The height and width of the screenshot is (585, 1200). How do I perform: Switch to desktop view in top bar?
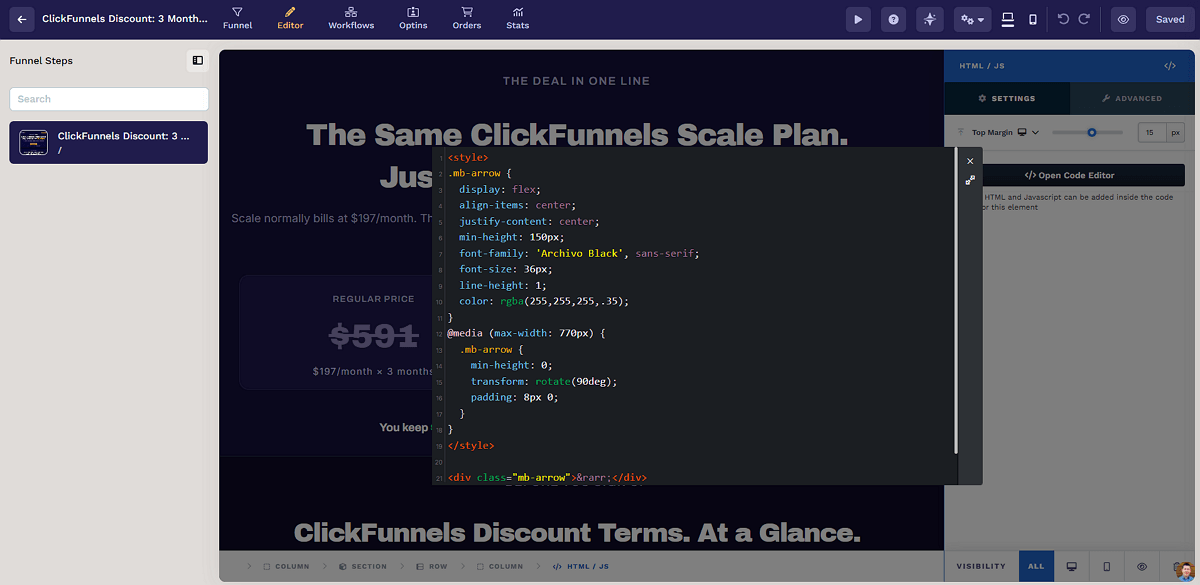[x=1008, y=19]
